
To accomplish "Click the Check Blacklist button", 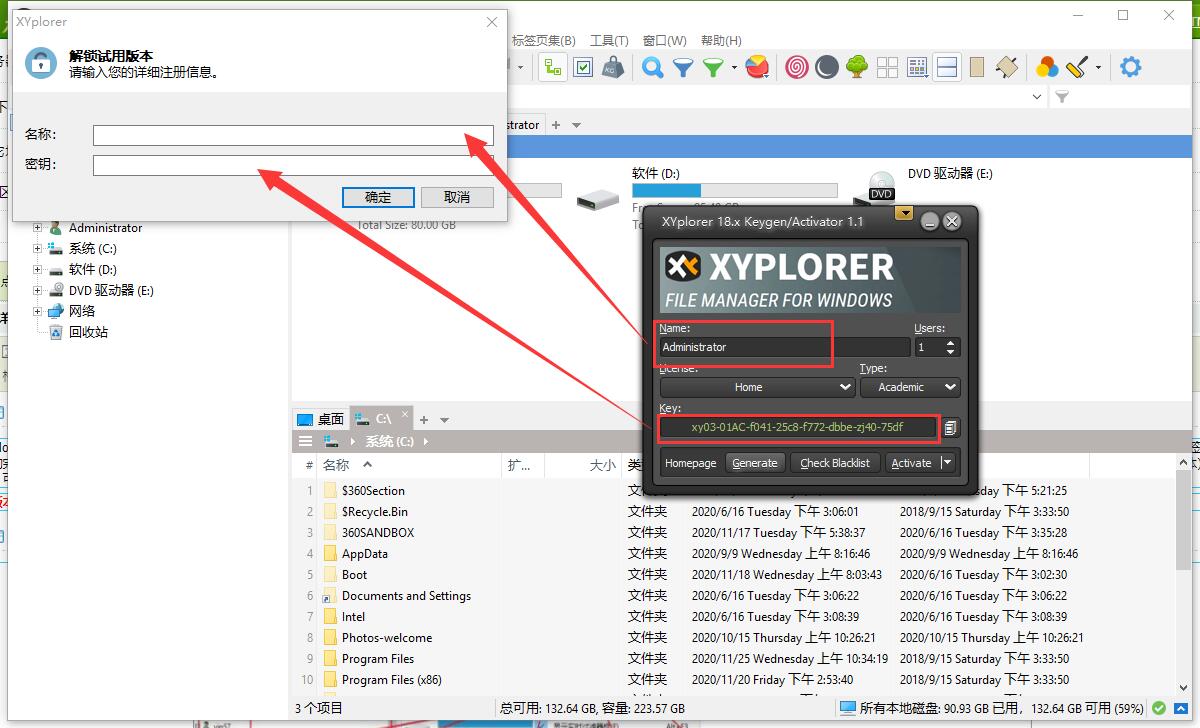I will point(835,463).
